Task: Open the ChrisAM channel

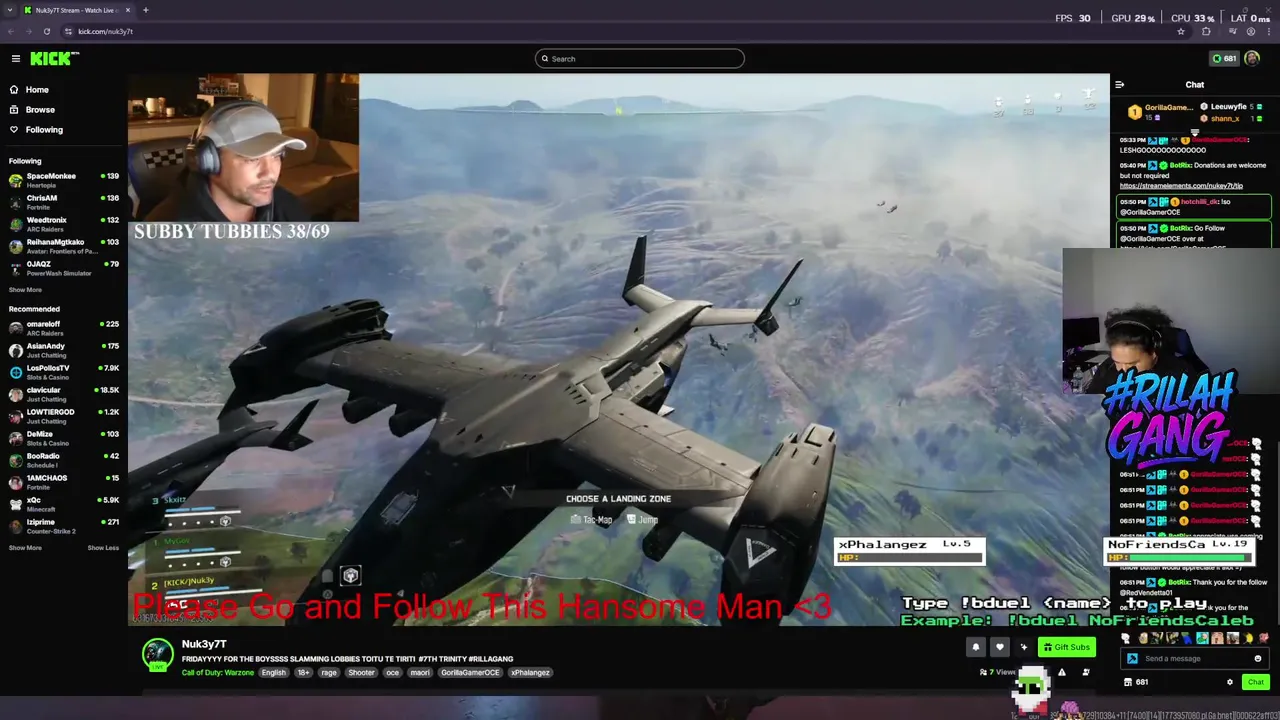Action: pyautogui.click(x=63, y=202)
